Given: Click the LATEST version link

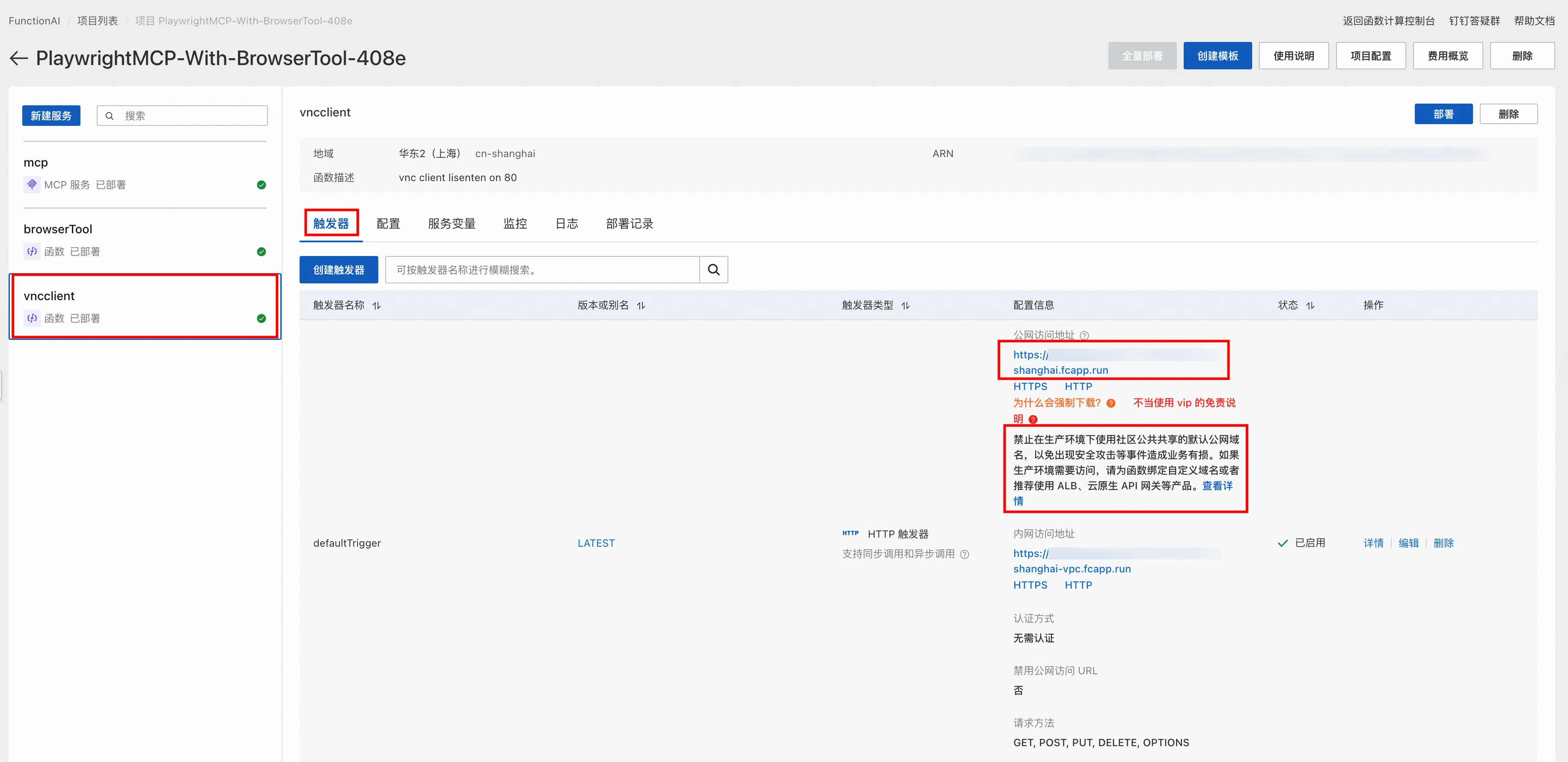Looking at the screenshot, I should [596, 543].
